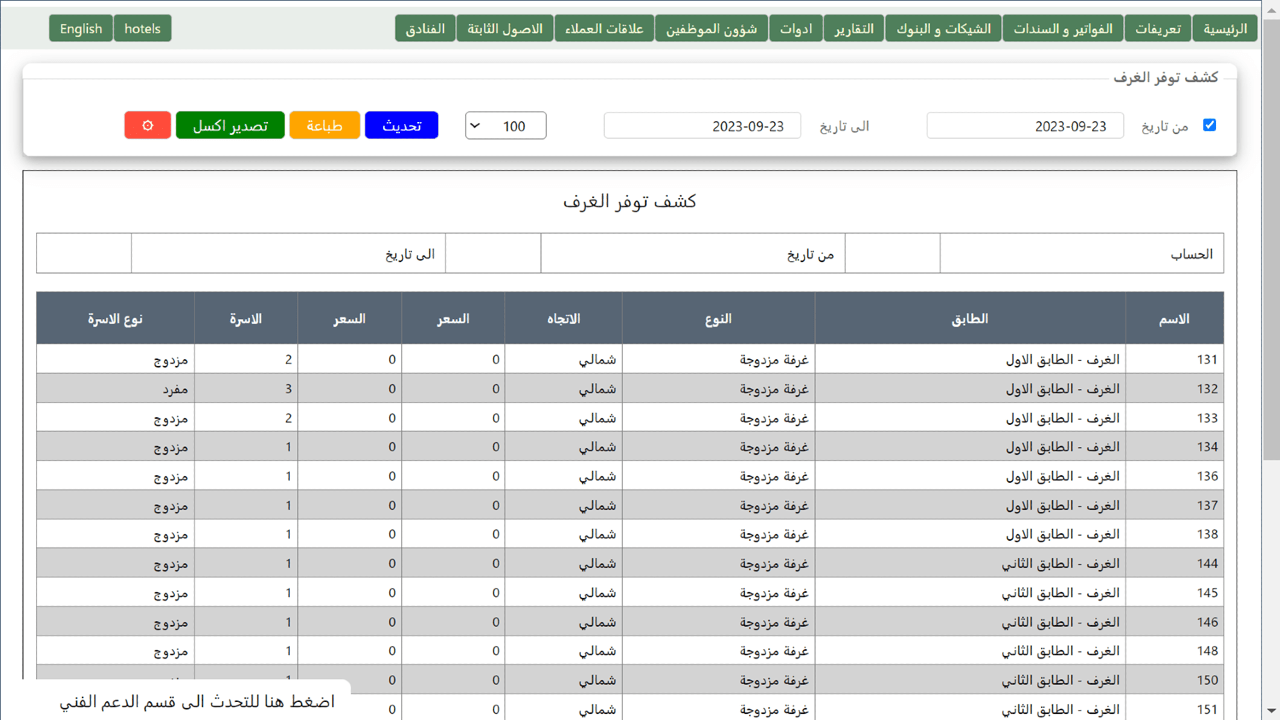
Task: Switch language using the English button
Action: coord(81,29)
